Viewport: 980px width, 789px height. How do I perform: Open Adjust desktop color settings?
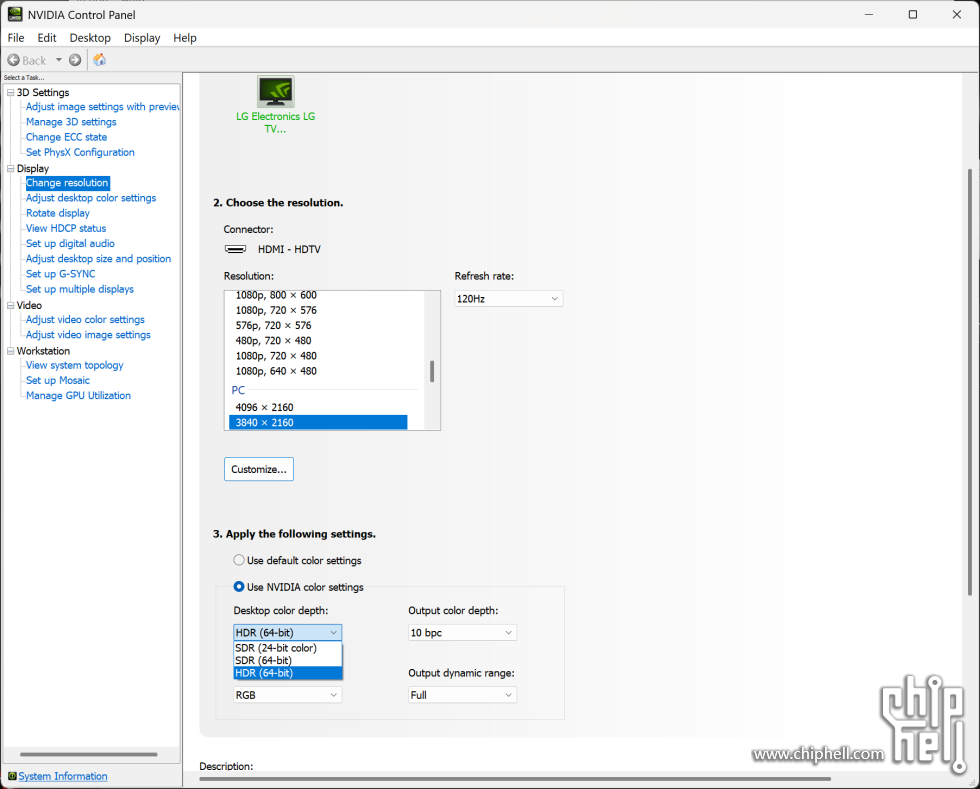pyautogui.click(x=91, y=198)
